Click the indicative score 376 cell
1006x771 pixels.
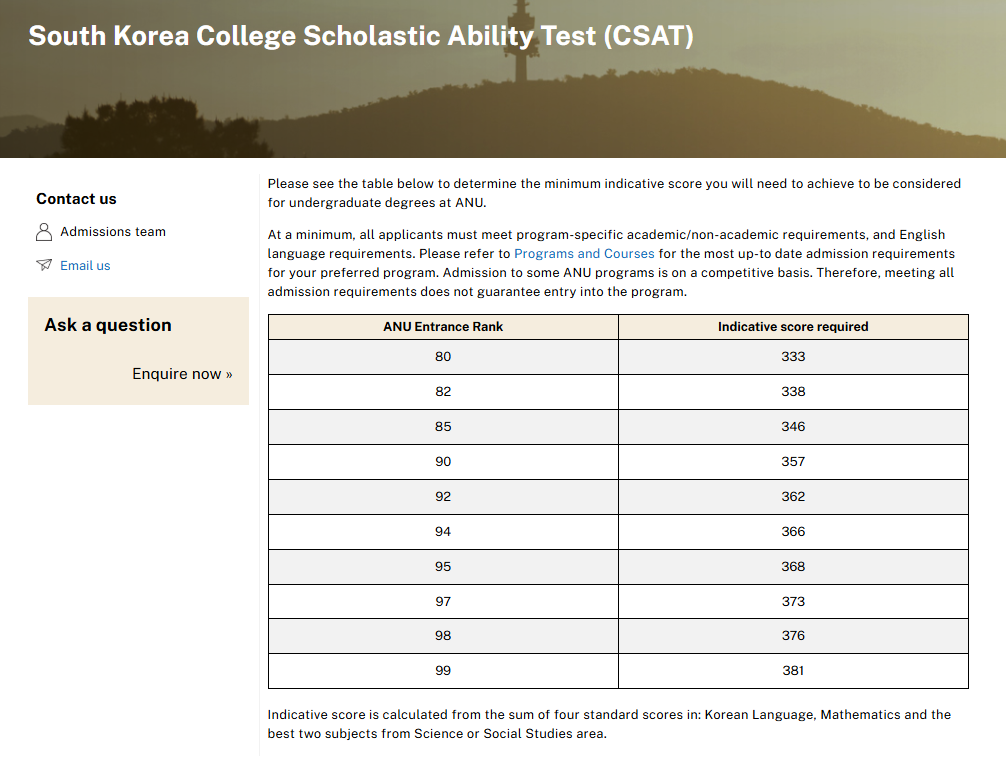point(793,636)
